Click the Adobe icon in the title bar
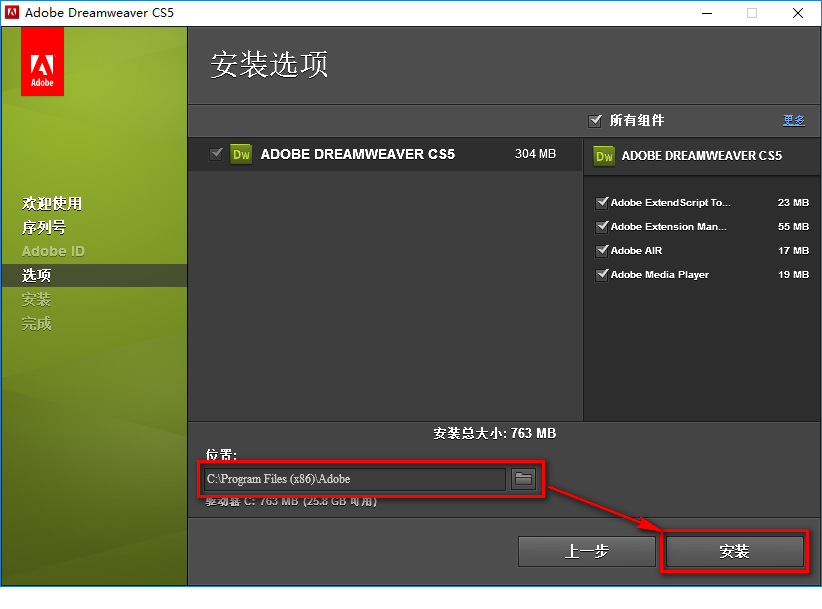Screen dimensions: 822x609 (14, 14)
